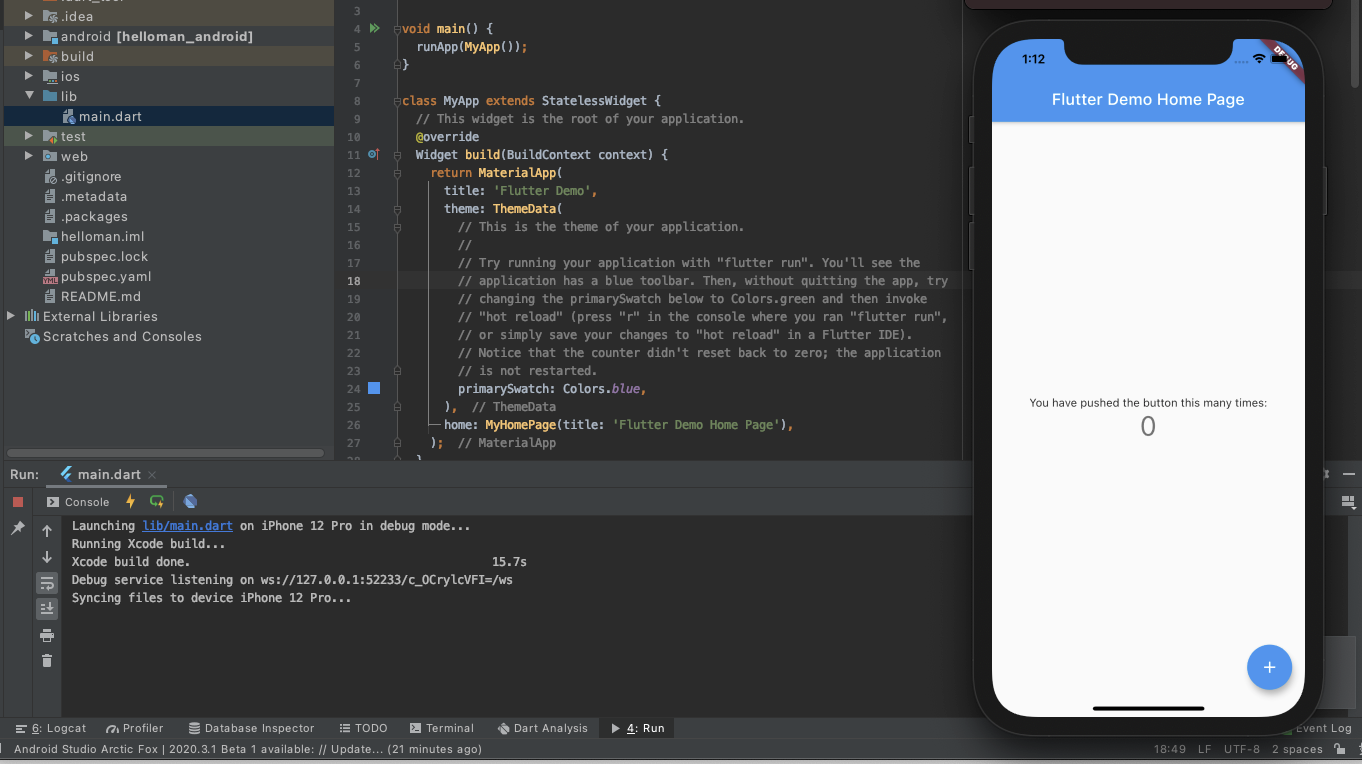The width and height of the screenshot is (1362, 764).
Task: Toggle scroll to end of console
Action: coord(47,609)
